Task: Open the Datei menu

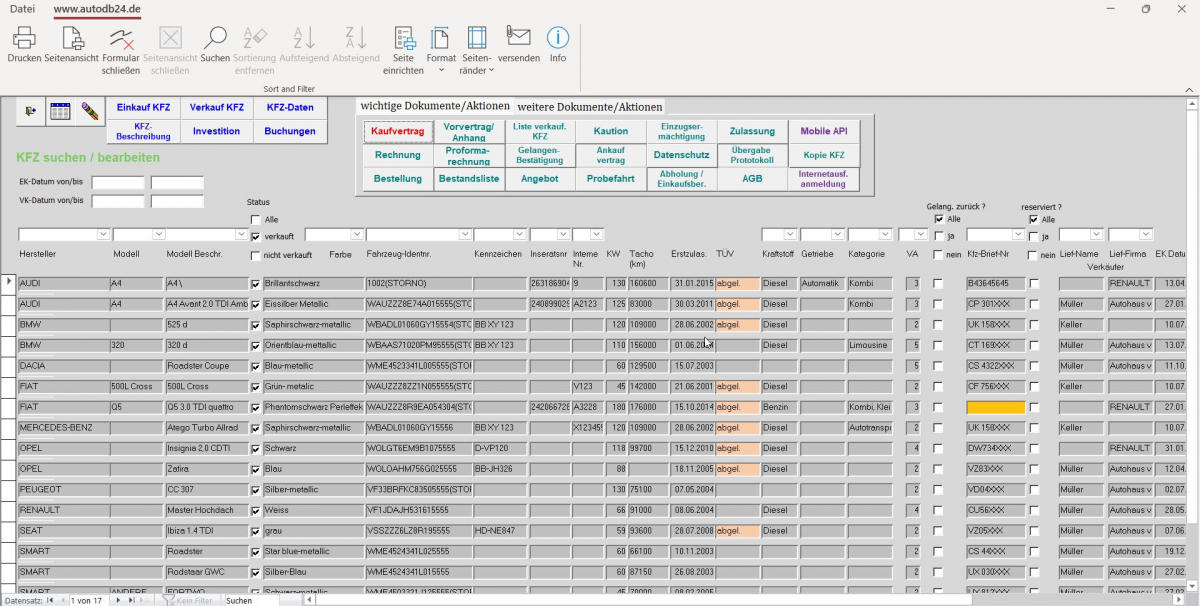Action: [x=22, y=9]
